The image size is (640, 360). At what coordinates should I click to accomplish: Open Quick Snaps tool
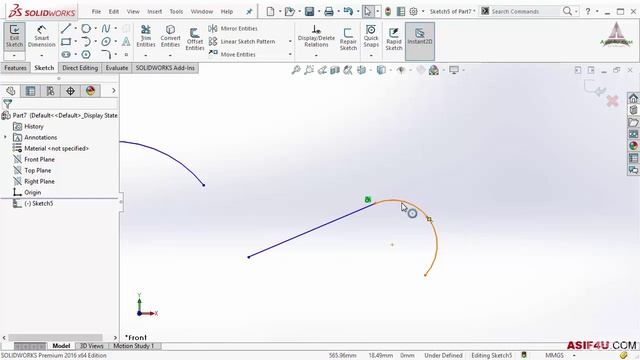pyautogui.click(x=371, y=36)
